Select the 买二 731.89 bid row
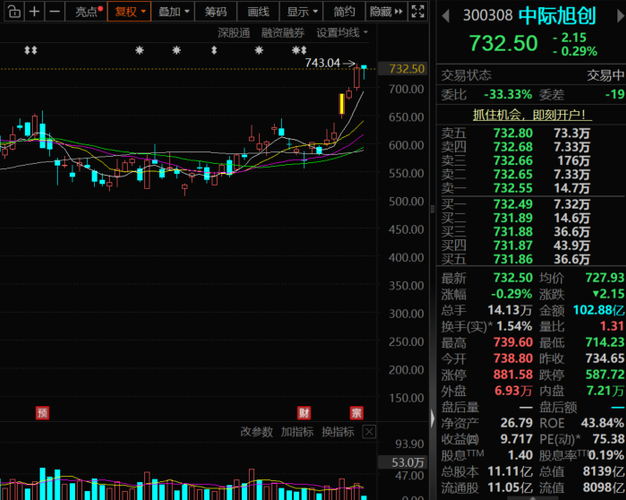626x500 pixels. click(531, 218)
